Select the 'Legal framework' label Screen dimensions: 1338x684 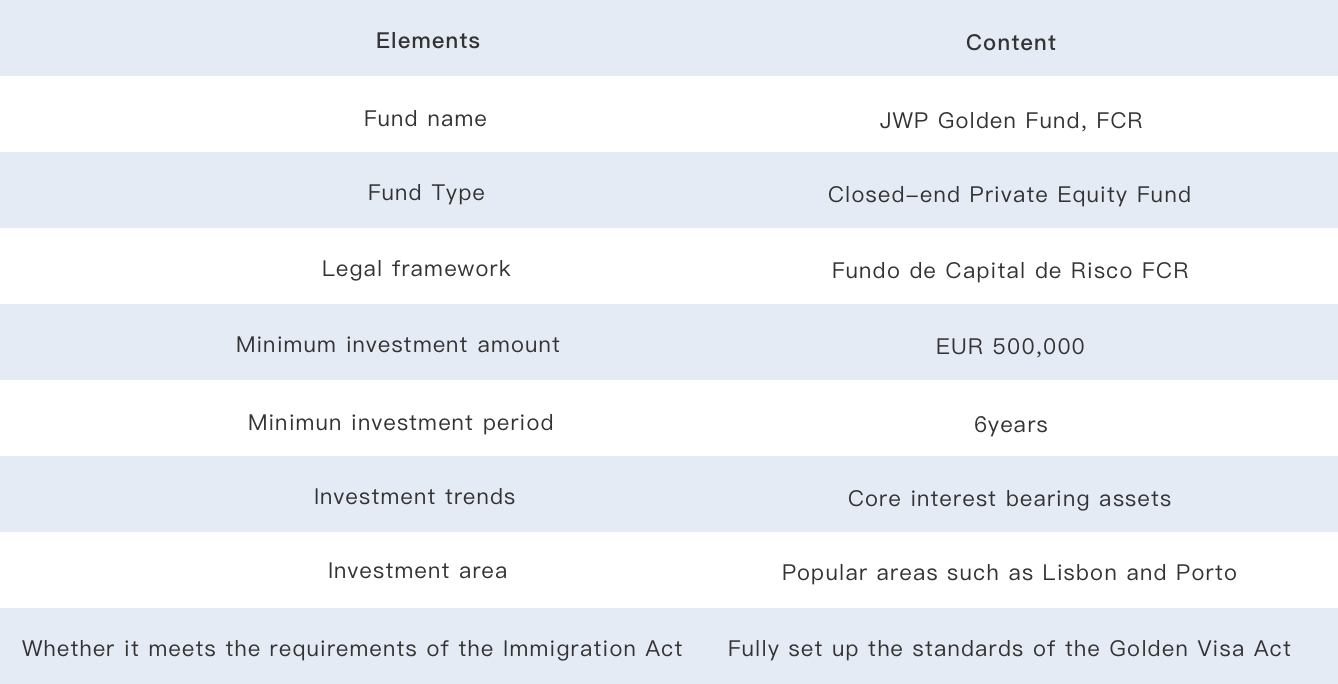click(x=416, y=269)
